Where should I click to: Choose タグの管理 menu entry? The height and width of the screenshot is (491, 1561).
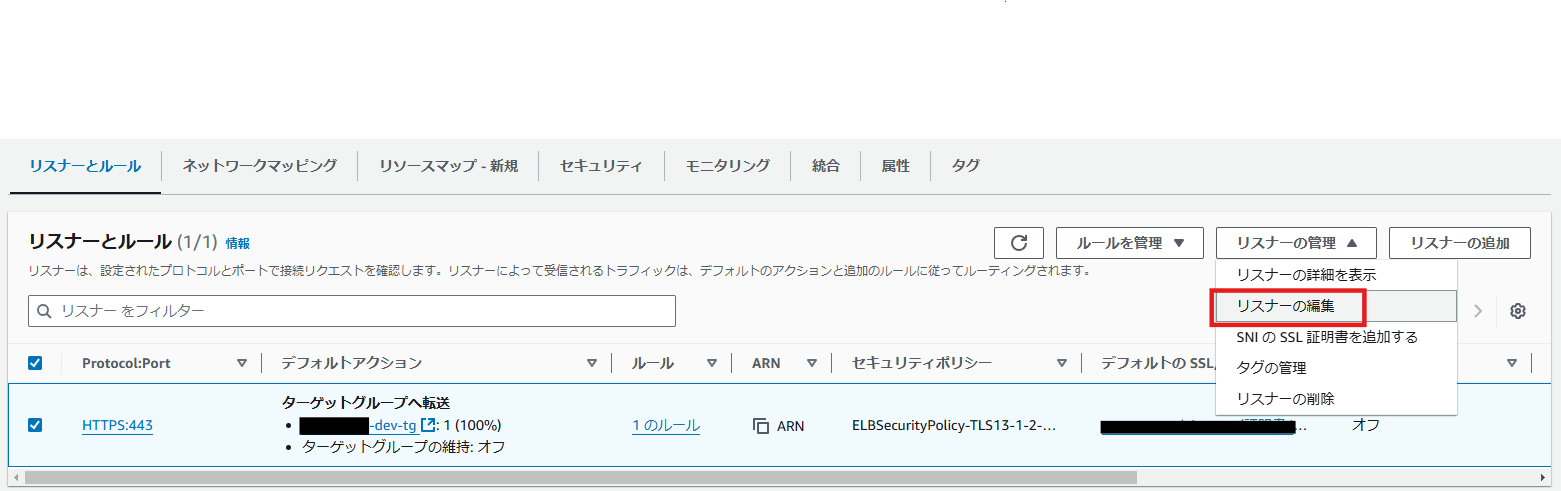[1336, 368]
